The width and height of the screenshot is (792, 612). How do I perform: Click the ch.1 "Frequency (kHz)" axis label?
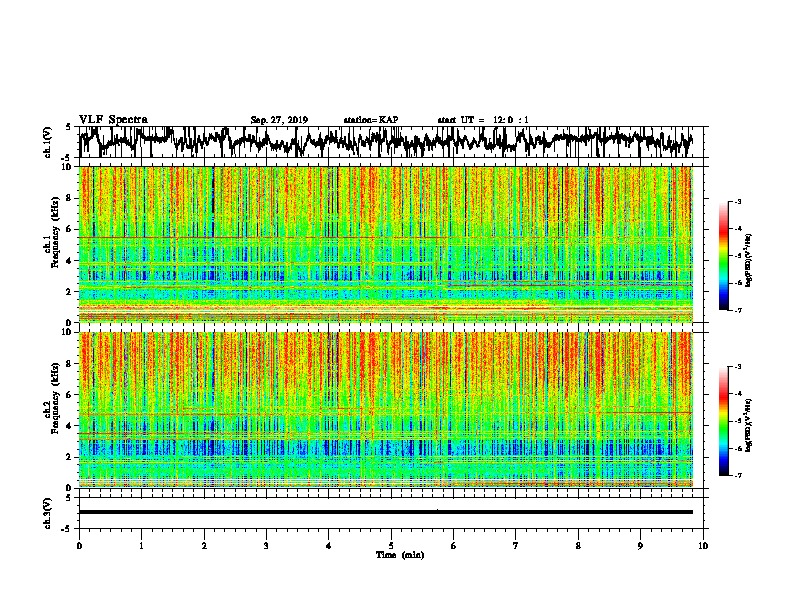pyautogui.click(x=55, y=232)
